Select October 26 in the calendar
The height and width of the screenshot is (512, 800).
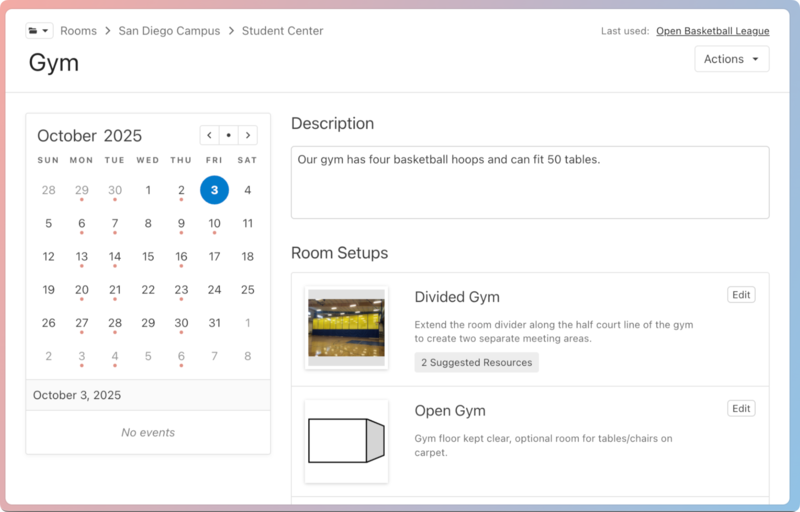click(x=48, y=323)
